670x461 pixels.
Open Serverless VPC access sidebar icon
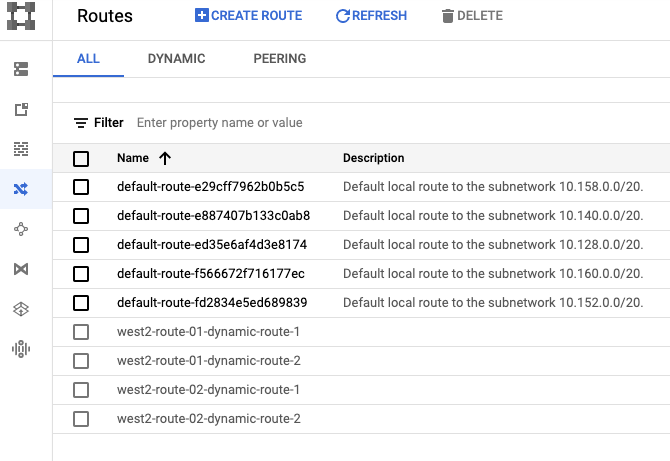pos(21,309)
